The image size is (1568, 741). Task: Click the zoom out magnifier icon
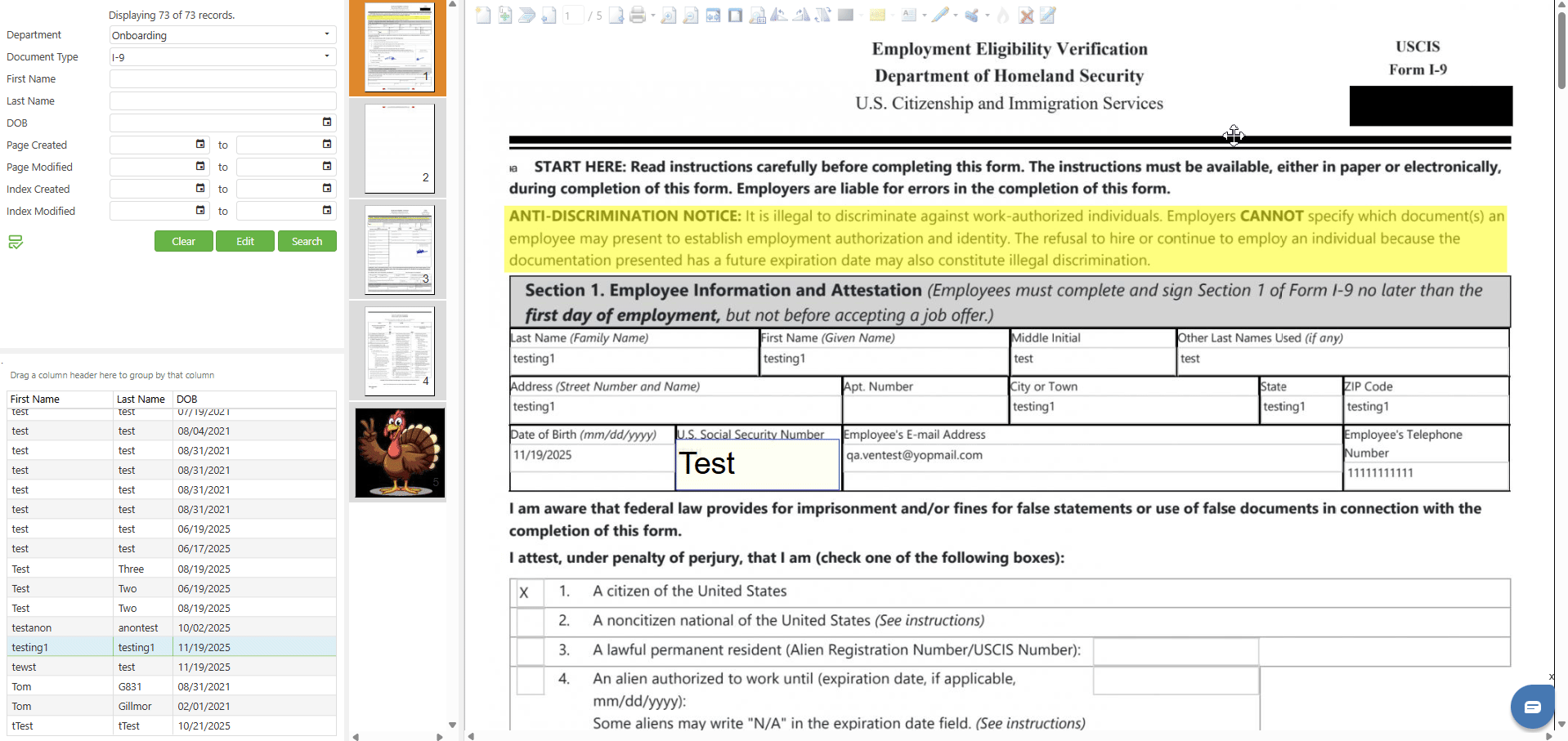690,15
